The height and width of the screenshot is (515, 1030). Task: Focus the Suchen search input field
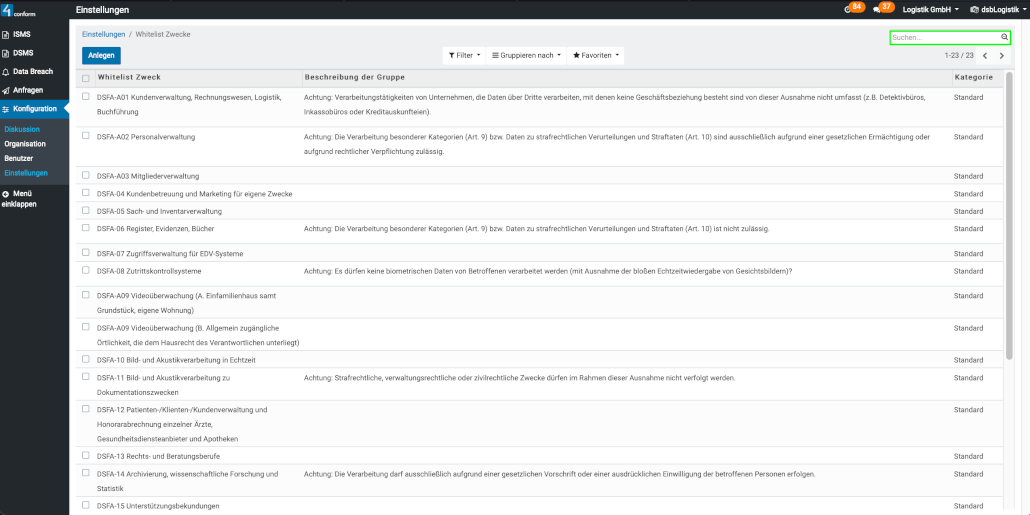point(944,37)
